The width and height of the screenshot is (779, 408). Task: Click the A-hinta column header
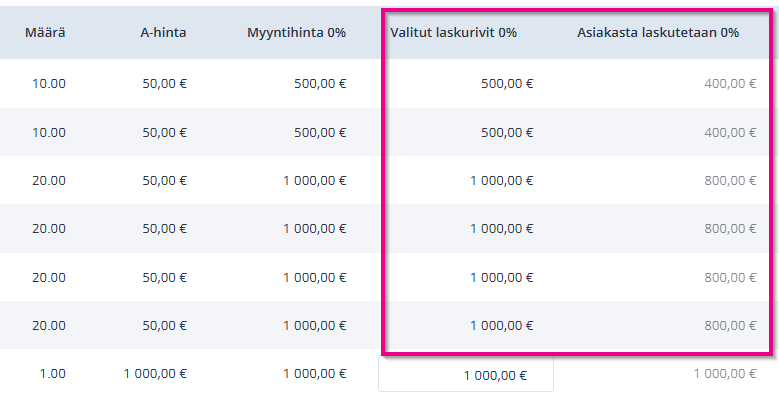(x=163, y=32)
